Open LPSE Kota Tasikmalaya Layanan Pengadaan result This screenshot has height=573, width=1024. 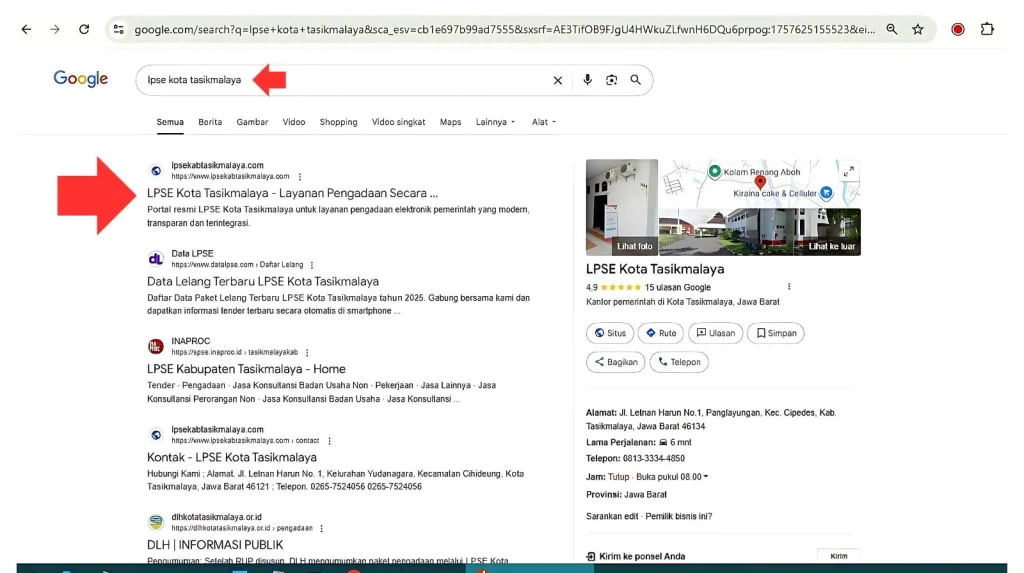(x=292, y=193)
